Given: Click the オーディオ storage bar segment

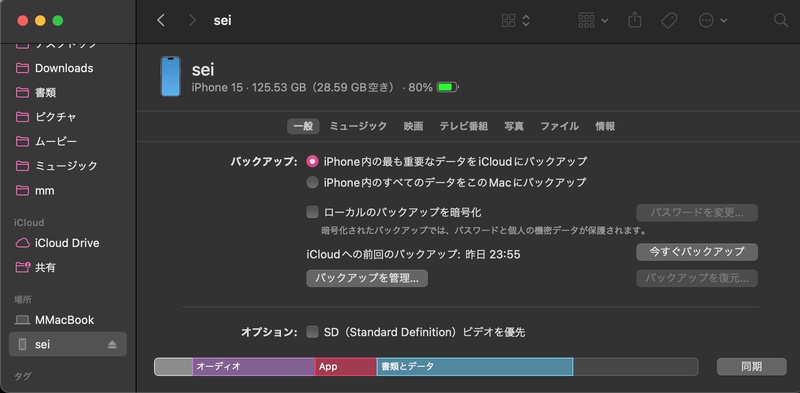Looking at the screenshot, I should 254,366.
